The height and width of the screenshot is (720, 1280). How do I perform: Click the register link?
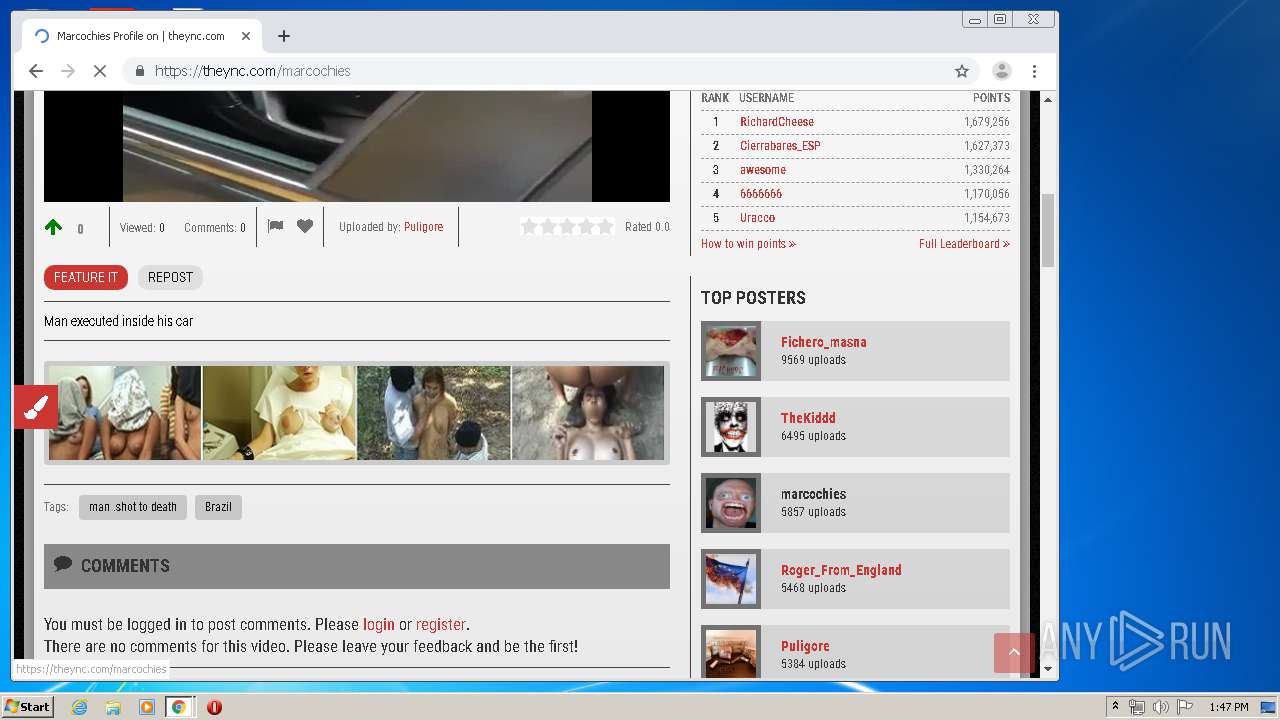pyautogui.click(x=441, y=624)
